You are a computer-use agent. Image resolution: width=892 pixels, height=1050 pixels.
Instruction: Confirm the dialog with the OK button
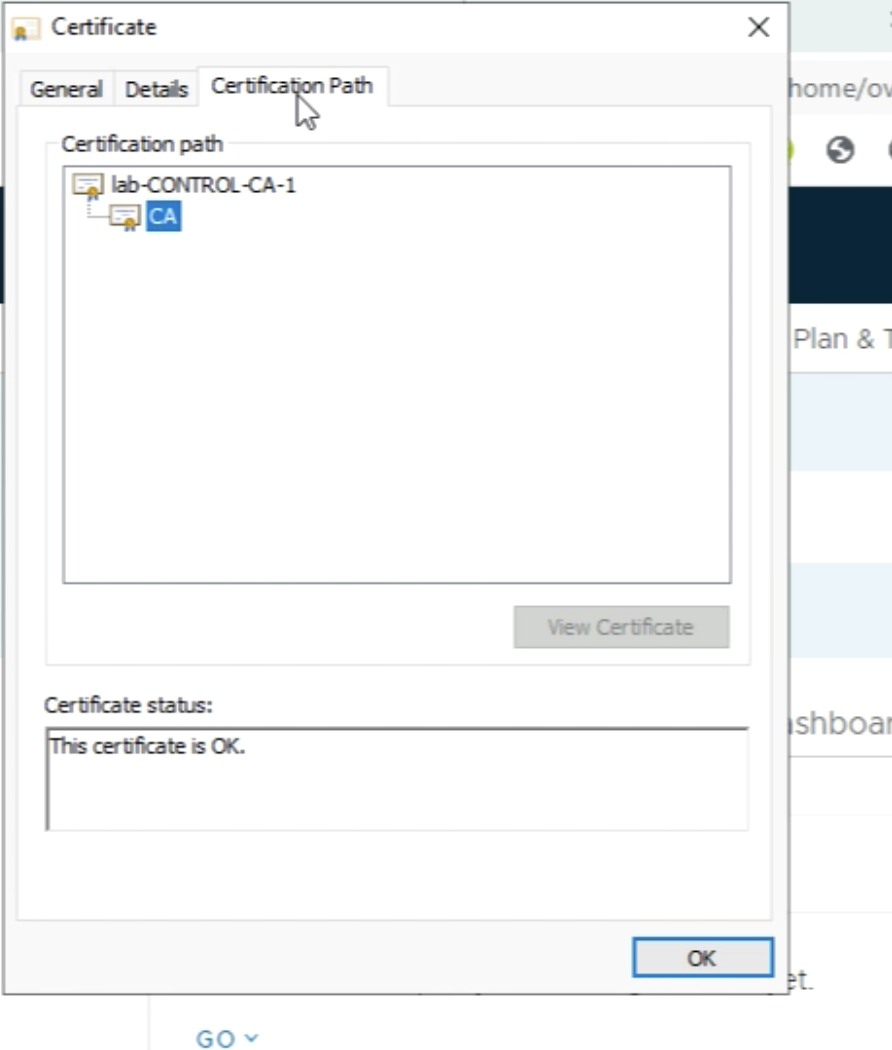(x=702, y=958)
